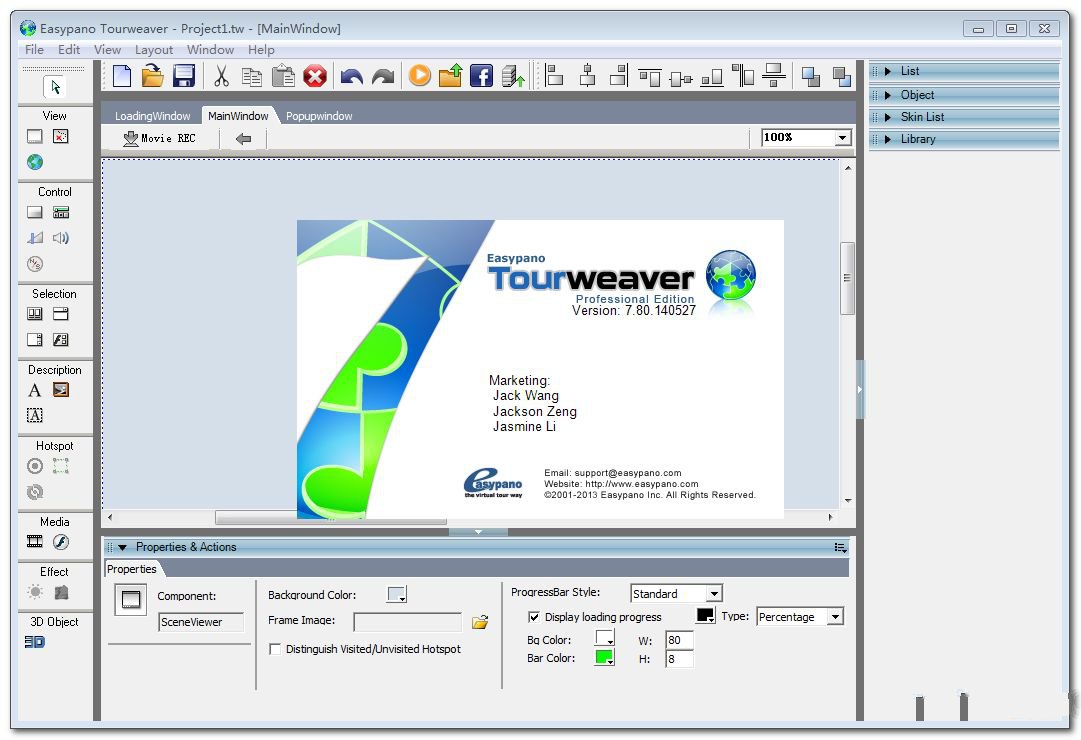Select the compass control icon
This screenshot has width=1081, height=740.
click(x=34, y=263)
